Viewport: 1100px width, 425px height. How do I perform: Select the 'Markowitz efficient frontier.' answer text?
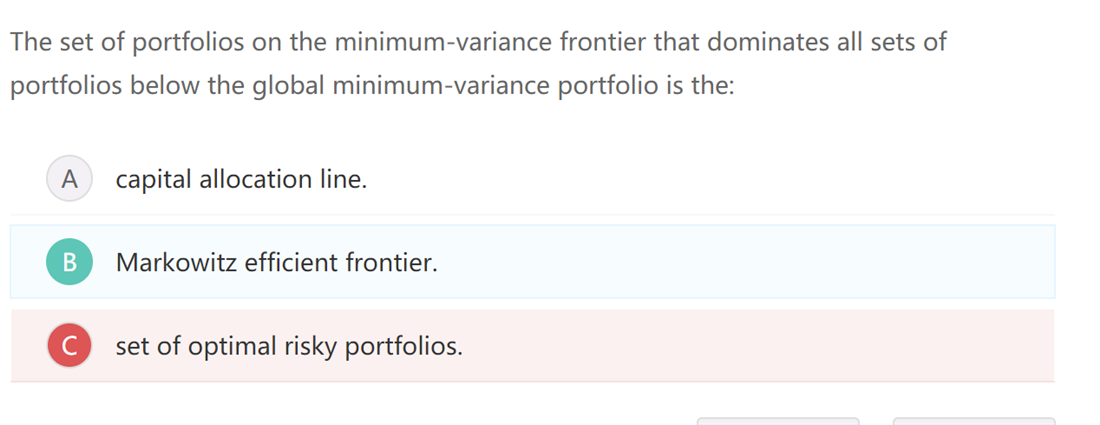(276, 263)
